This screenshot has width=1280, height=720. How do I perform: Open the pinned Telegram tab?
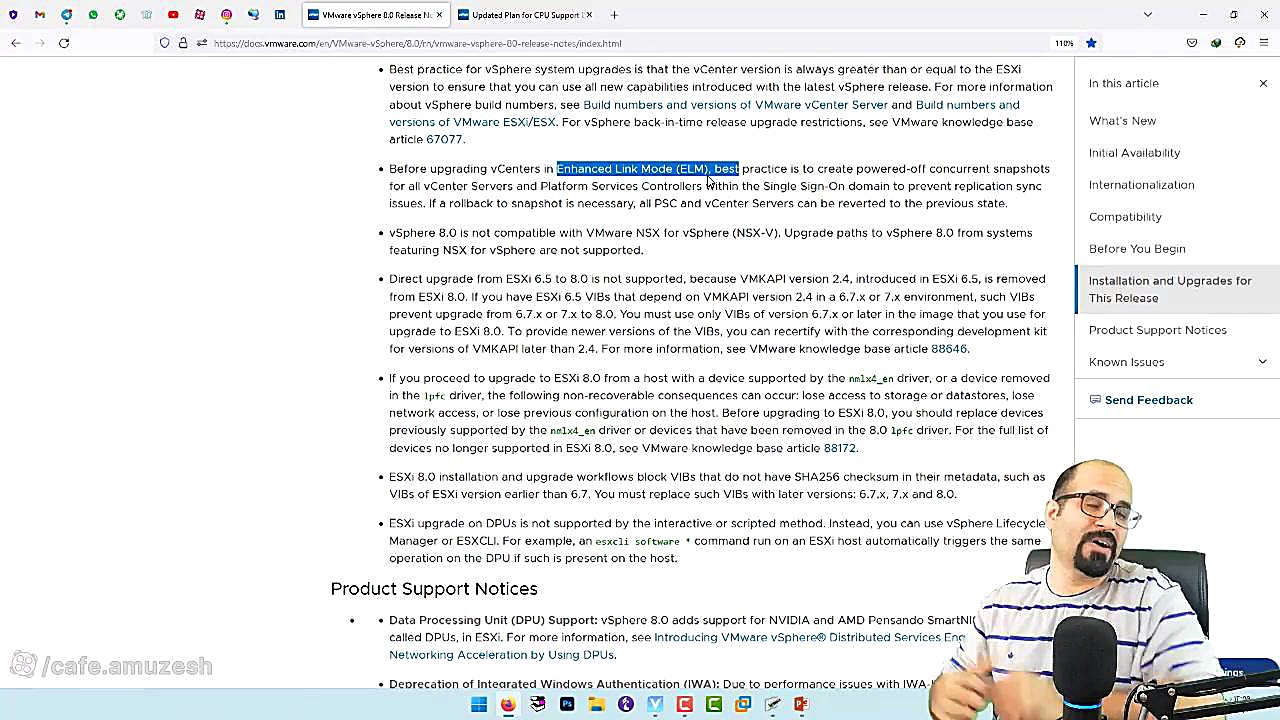click(66, 15)
